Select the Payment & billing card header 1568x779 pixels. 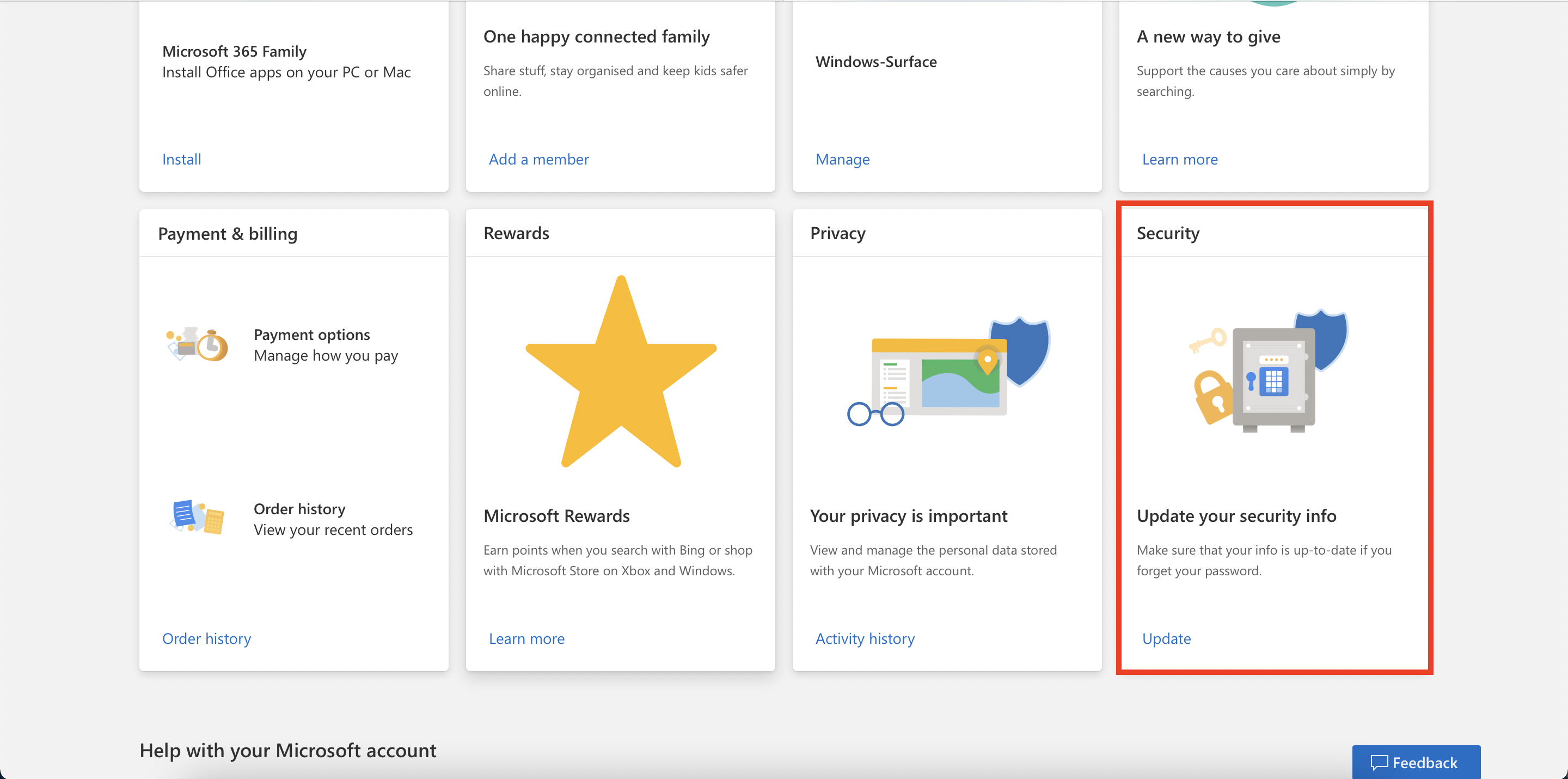click(228, 233)
